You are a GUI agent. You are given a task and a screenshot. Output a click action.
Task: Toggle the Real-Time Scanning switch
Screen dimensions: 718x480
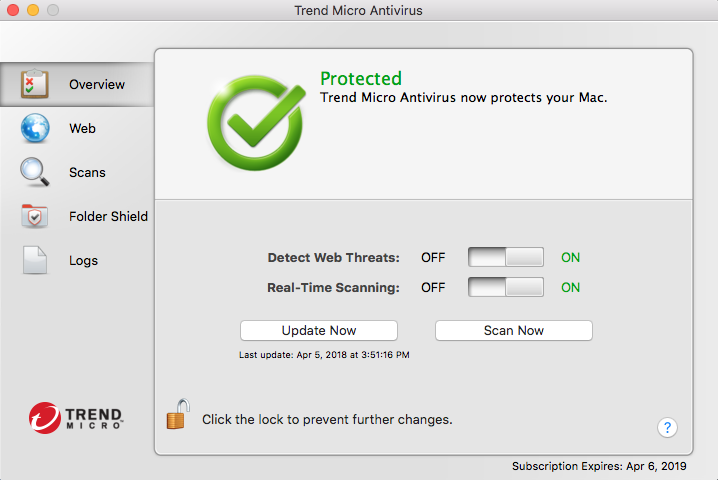[x=506, y=287]
